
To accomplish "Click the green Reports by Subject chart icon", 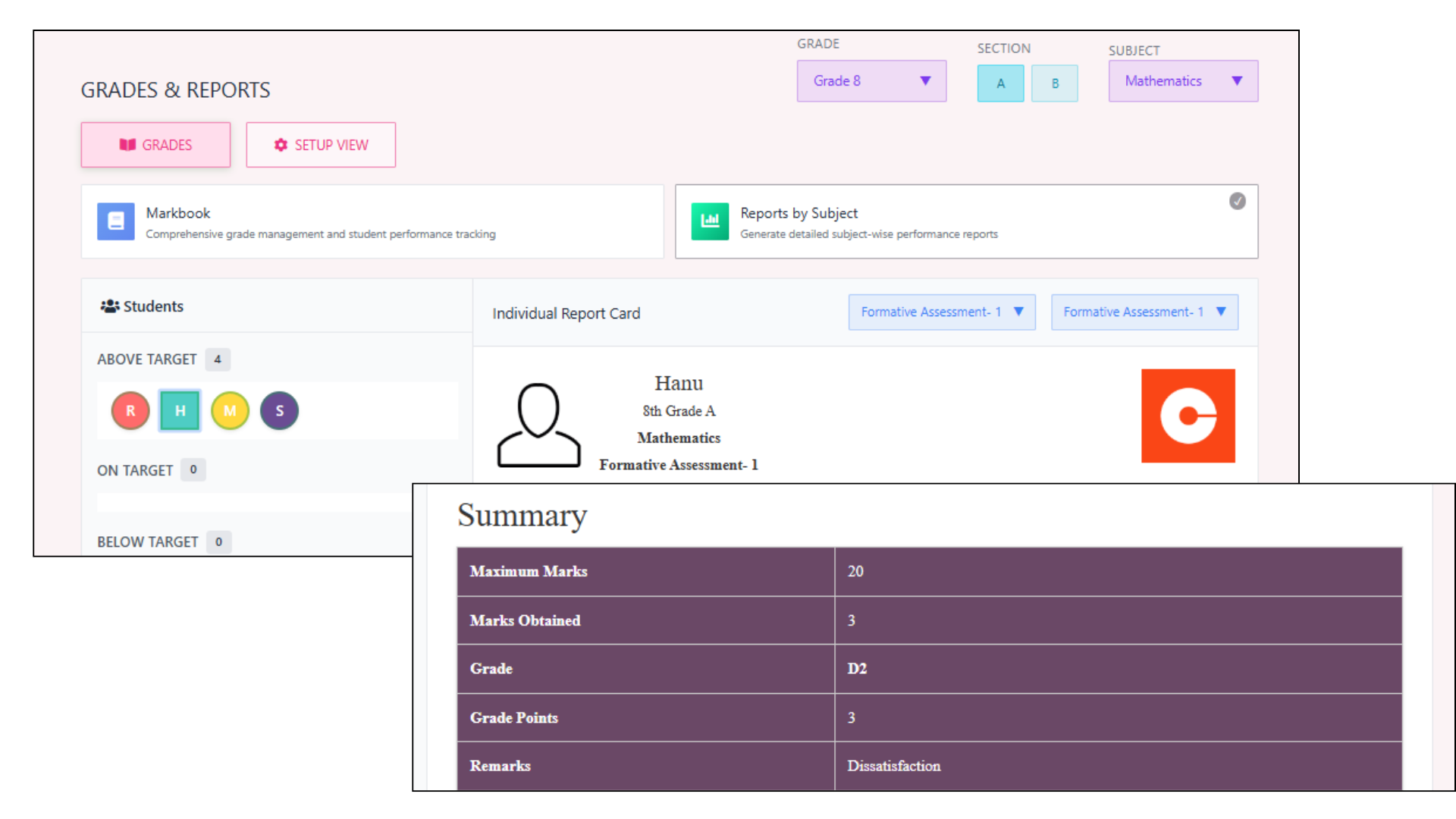I will (710, 221).
